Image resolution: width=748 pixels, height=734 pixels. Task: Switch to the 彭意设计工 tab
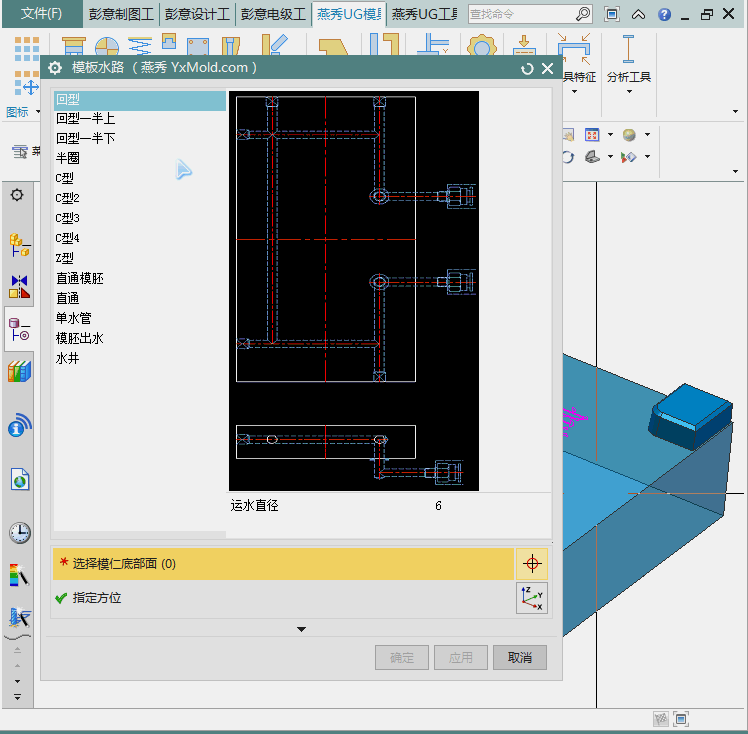[x=195, y=14]
